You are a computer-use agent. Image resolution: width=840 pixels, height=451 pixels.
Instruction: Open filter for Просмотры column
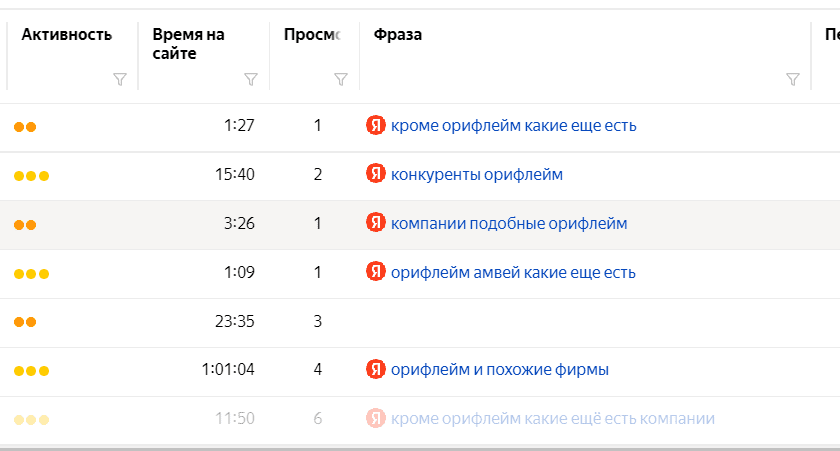(x=340, y=80)
